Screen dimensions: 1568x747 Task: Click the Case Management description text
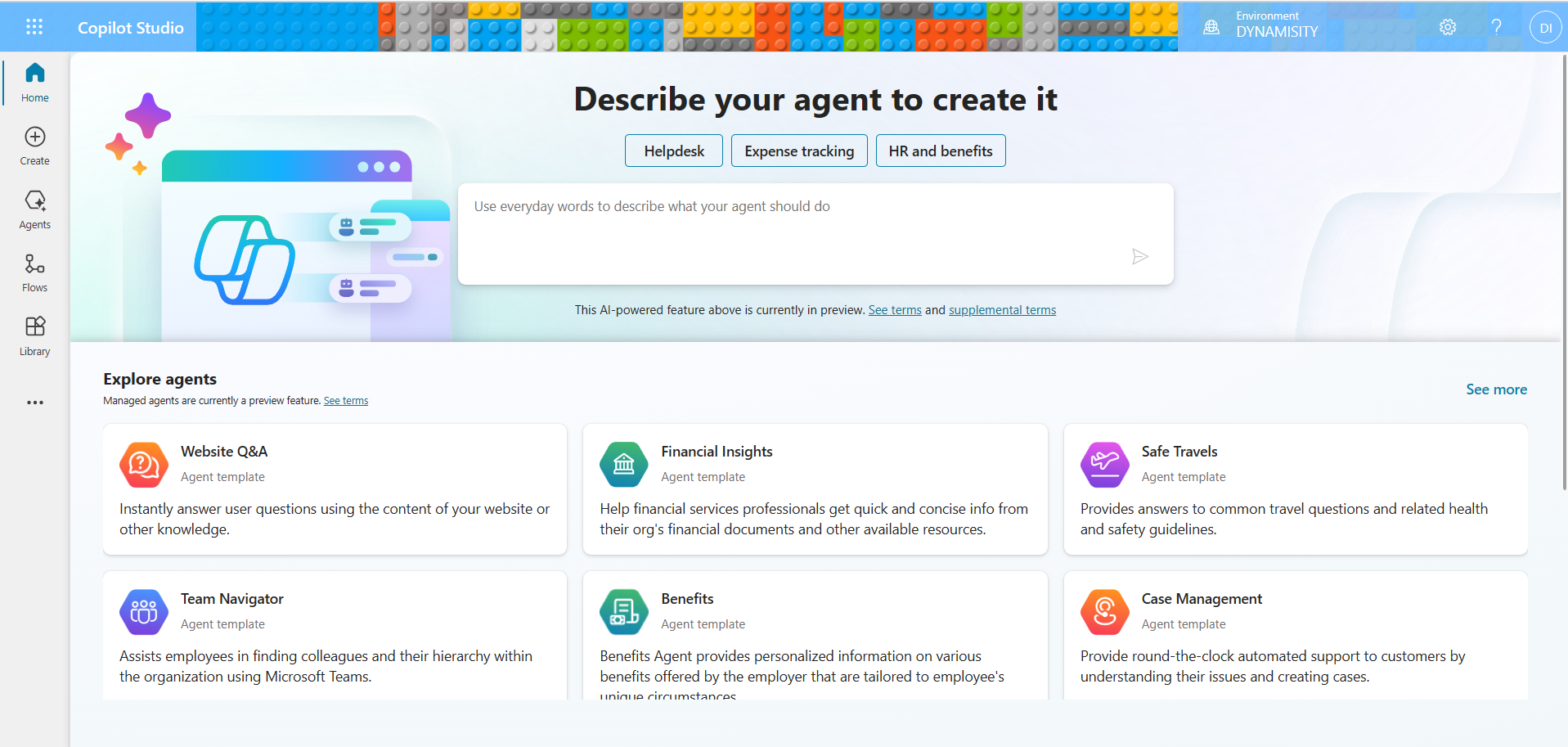coord(1273,666)
